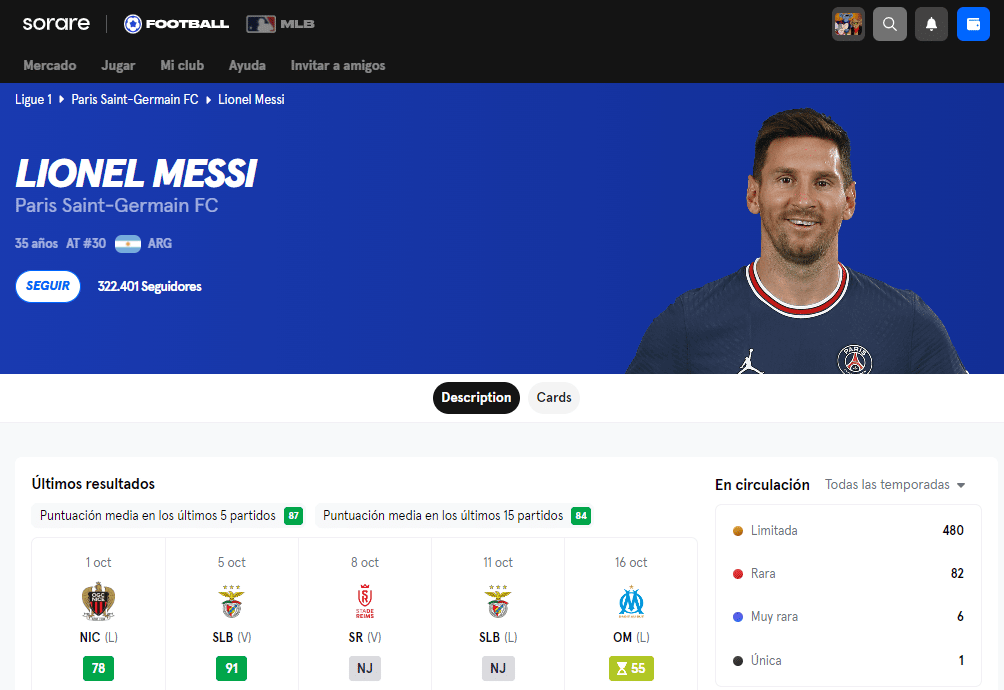Select the Description tab

click(x=476, y=397)
